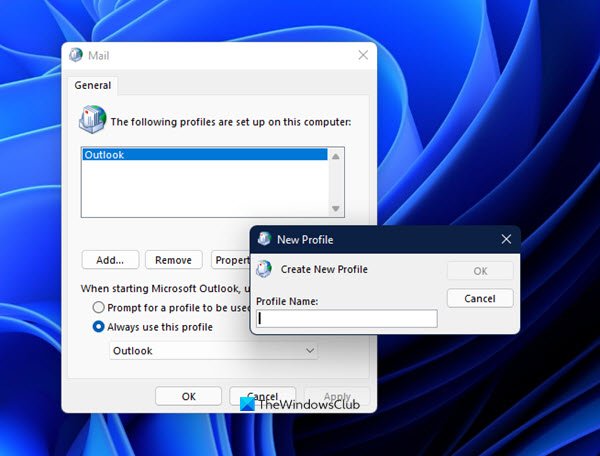Screen dimensions: 600x456
Task: Click OK in the Mail window
Action: point(189,396)
